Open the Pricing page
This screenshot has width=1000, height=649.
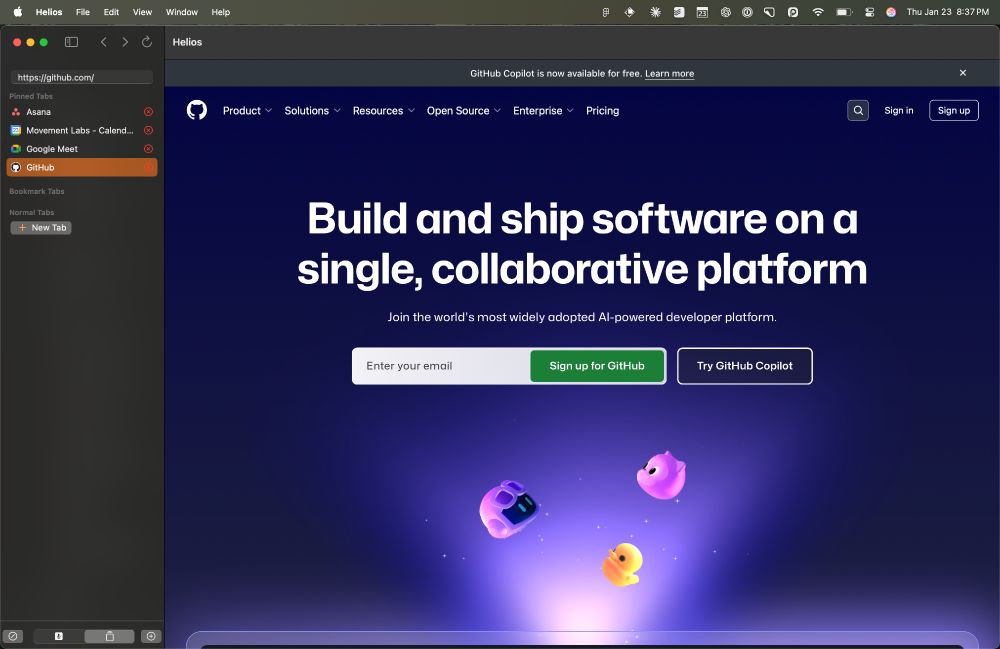point(603,110)
